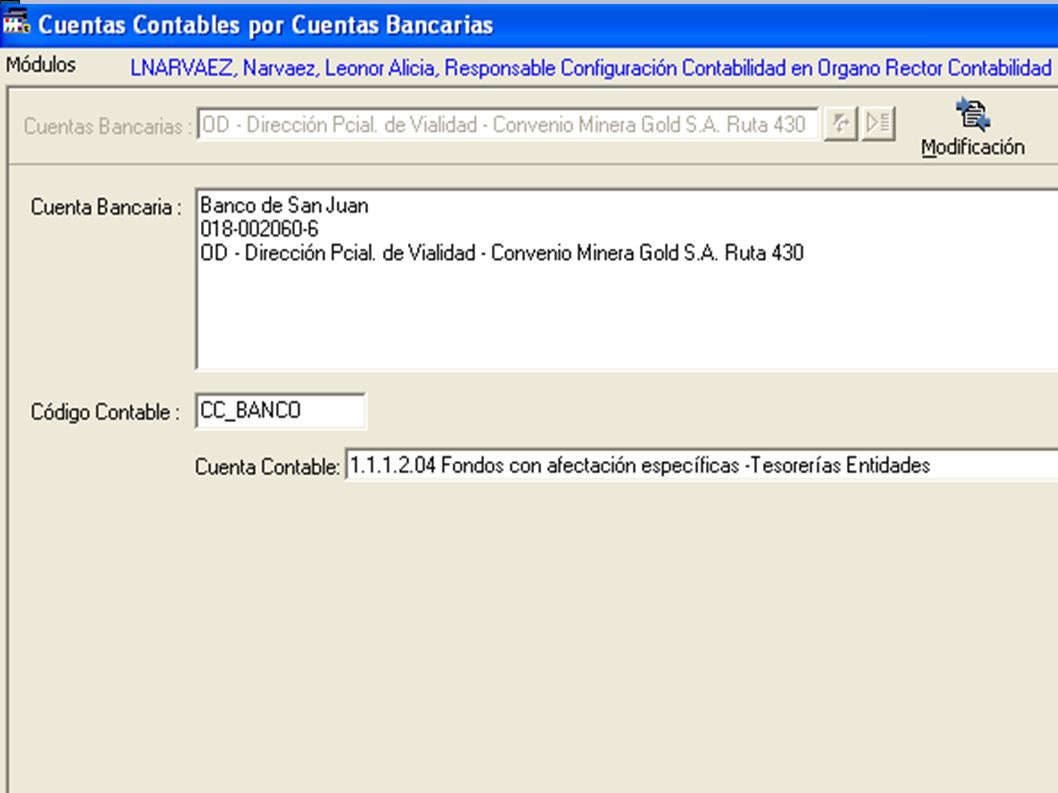Click the LNARVAEZ user info text
1058x793 pixels.
(x=590, y=67)
